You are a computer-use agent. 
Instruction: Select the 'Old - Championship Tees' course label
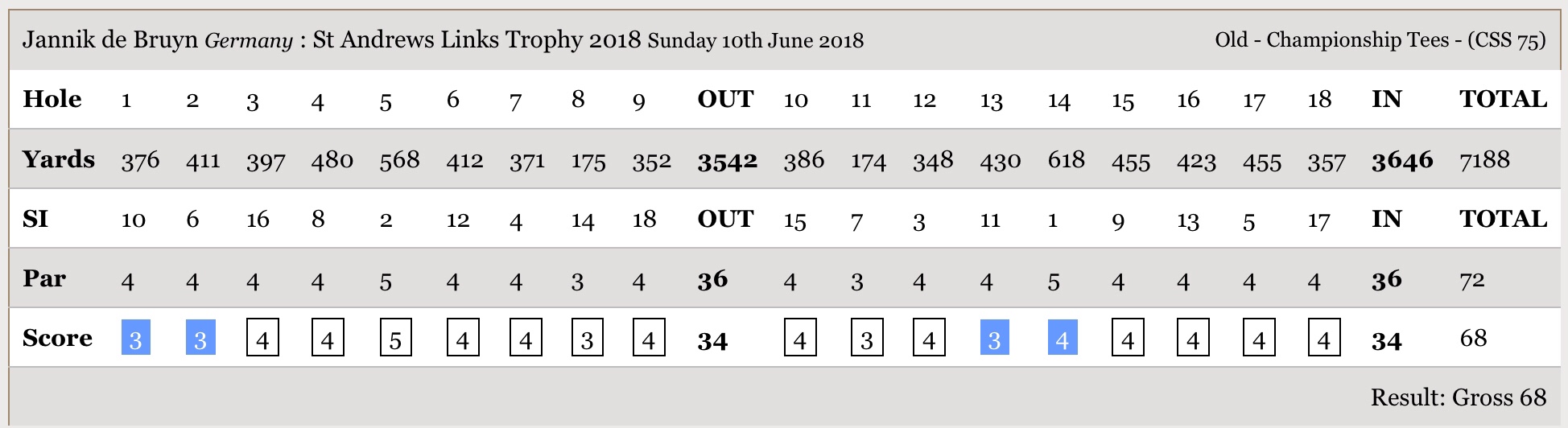click(1331, 40)
